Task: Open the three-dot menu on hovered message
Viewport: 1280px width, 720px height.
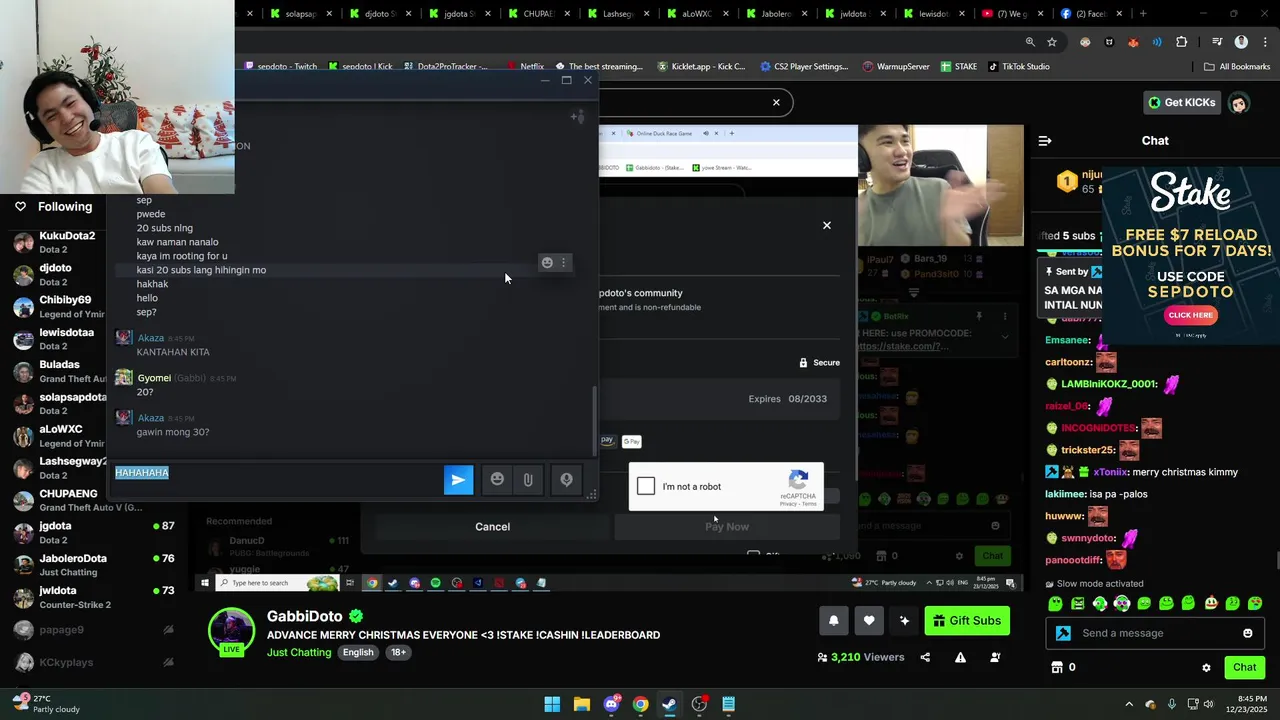Action: [x=563, y=262]
